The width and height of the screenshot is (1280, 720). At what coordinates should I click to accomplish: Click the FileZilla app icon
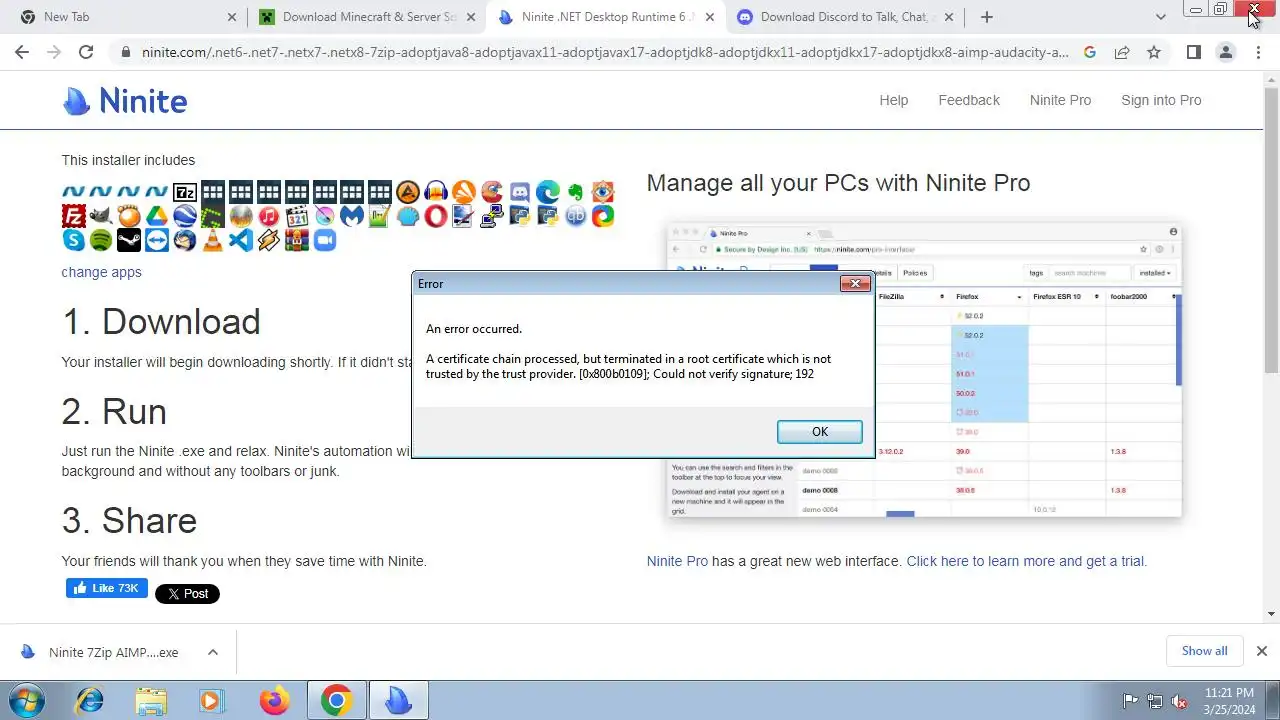(74, 216)
